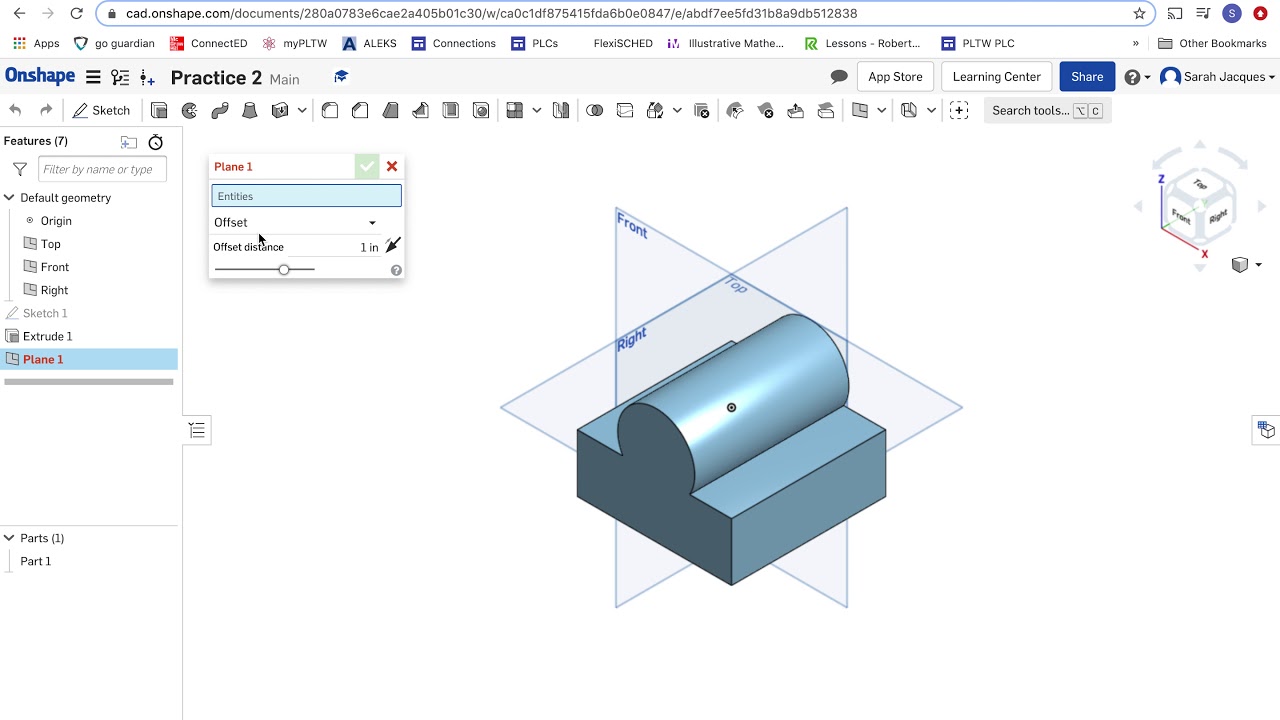Select Part 1 in parts list
The width and height of the screenshot is (1280, 720).
point(35,561)
